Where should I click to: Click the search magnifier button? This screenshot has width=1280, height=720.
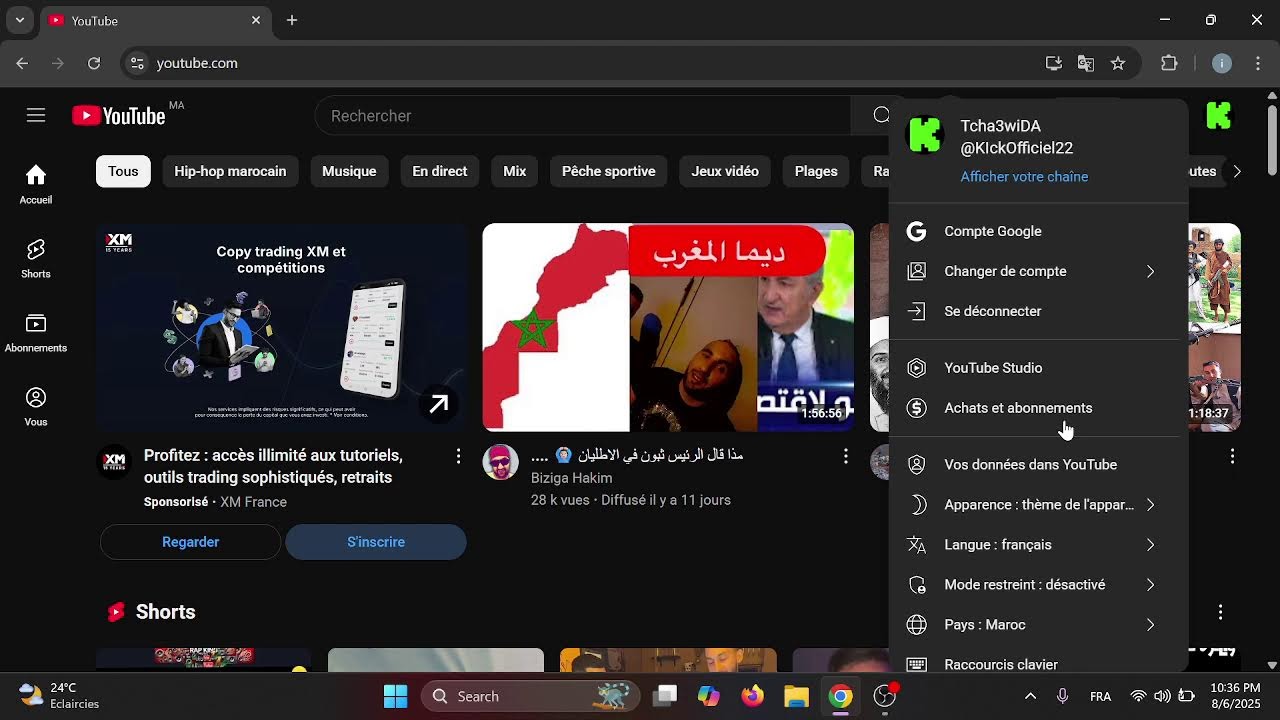880,116
